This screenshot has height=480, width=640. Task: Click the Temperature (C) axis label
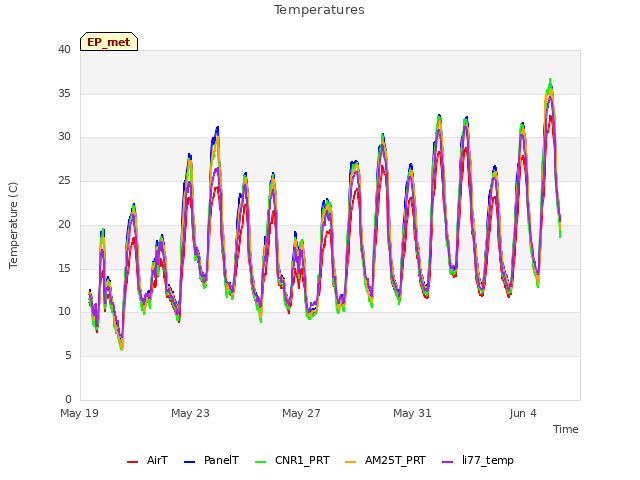(13, 225)
